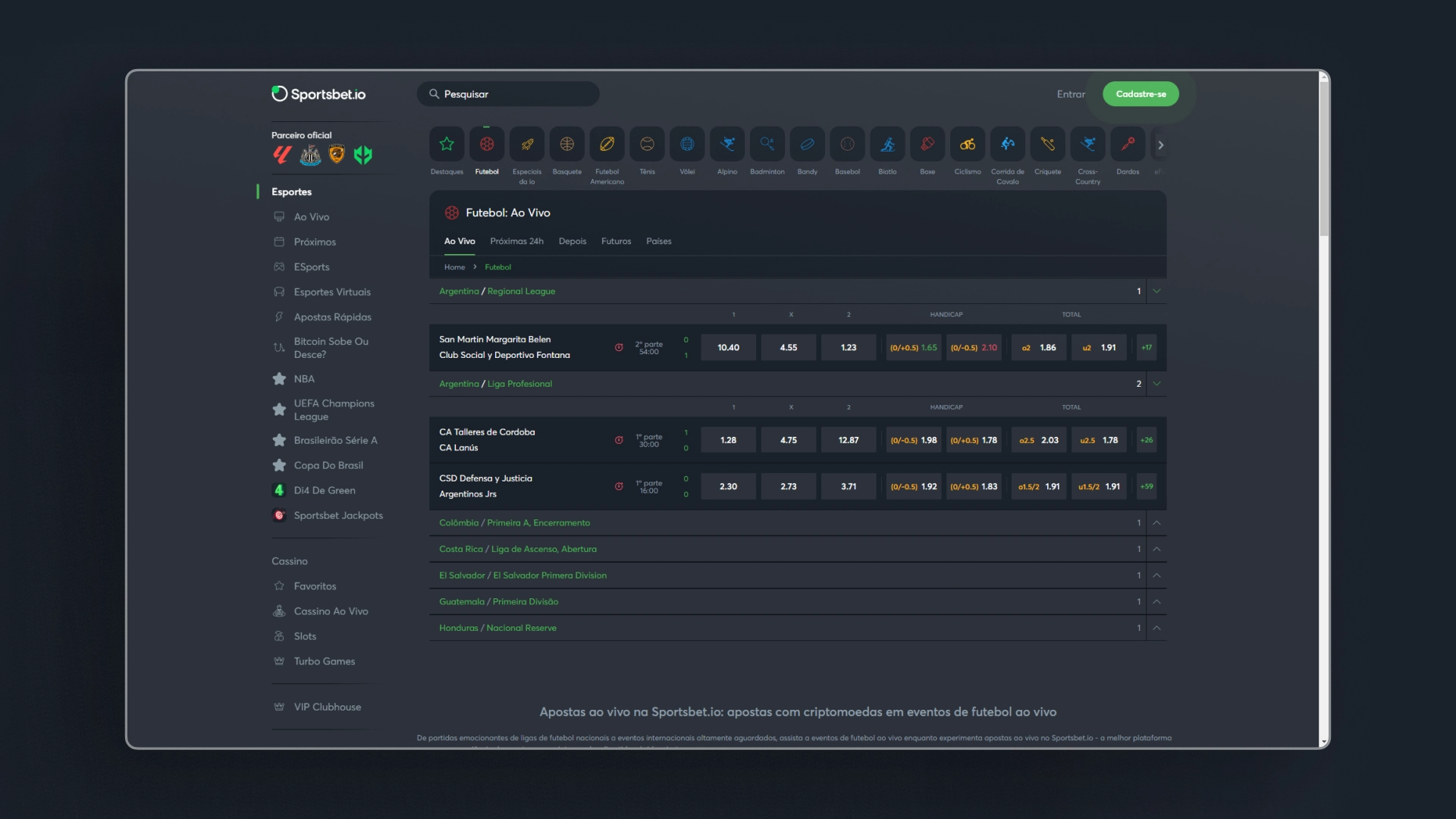Open the Destaques star sport icon
Screen dimensions: 1456x819
(447, 144)
